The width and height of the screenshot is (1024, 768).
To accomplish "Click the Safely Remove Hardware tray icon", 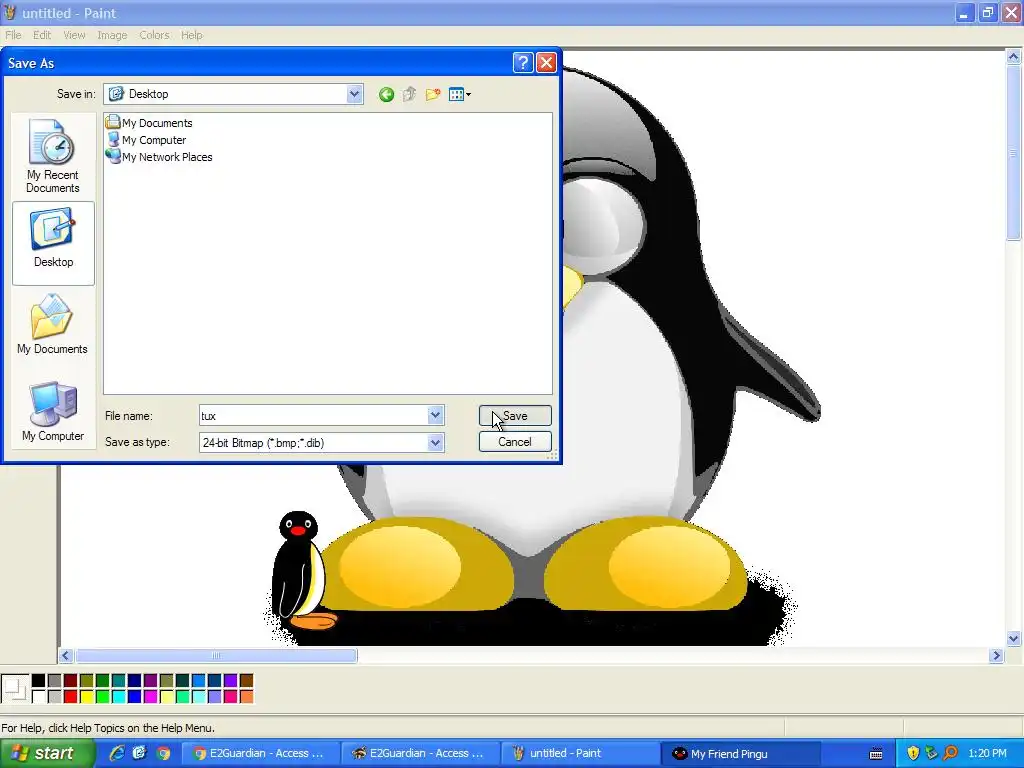I will (931, 753).
